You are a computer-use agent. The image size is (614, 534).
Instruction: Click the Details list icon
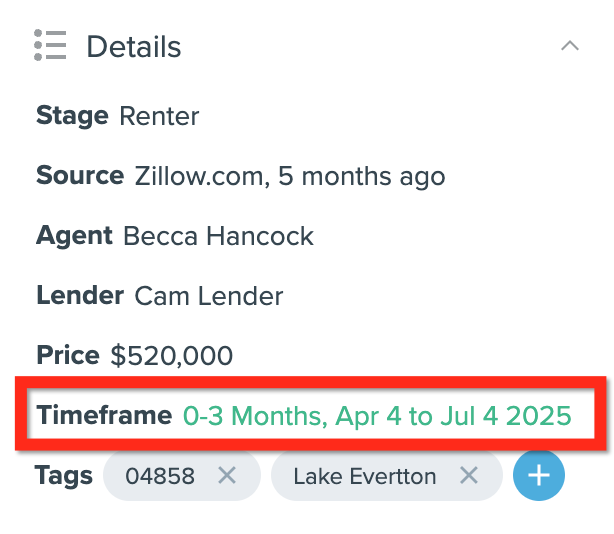click(50, 45)
